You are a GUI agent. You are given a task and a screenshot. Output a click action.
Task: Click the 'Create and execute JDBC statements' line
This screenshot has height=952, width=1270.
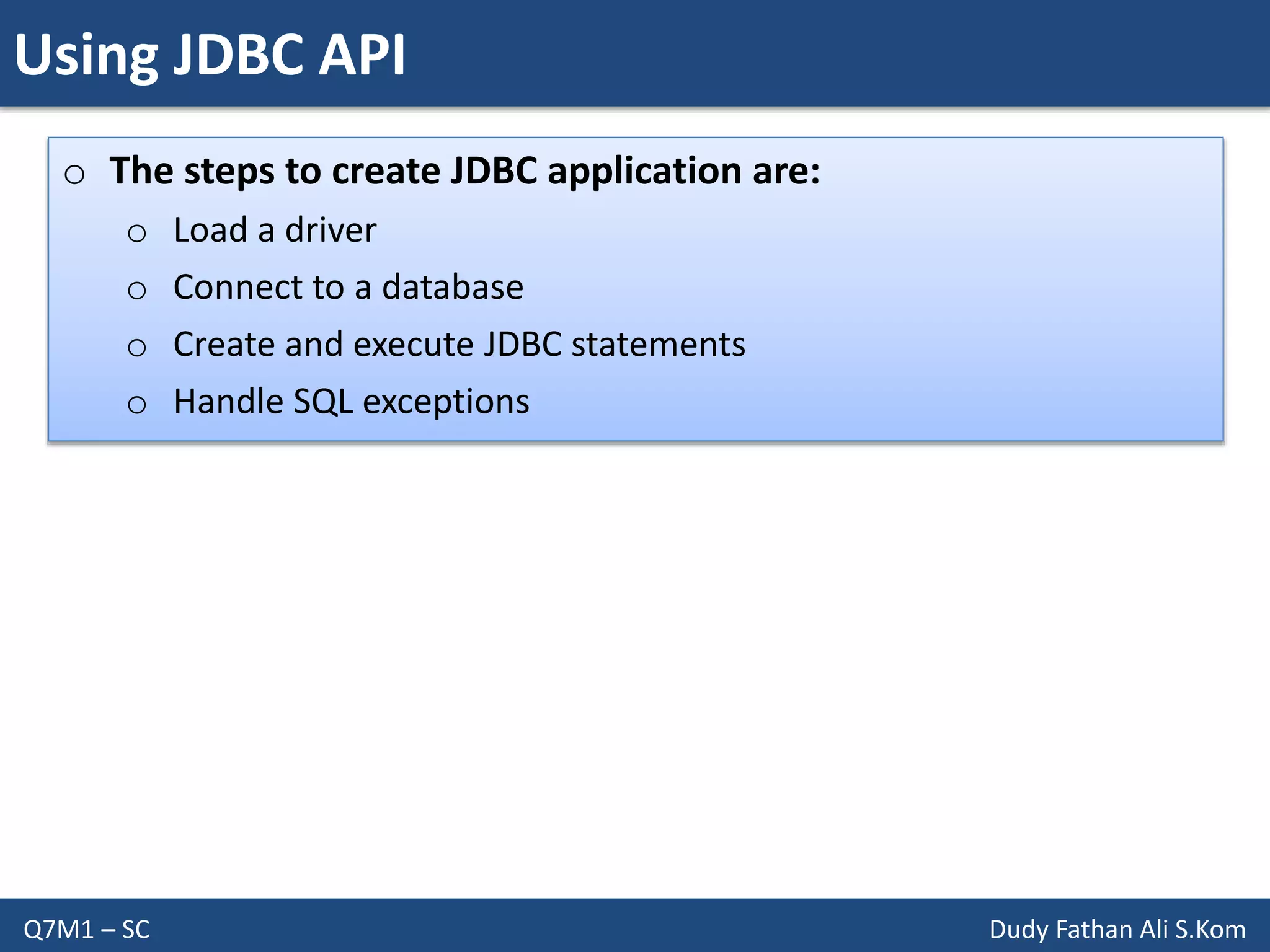click(x=459, y=344)
